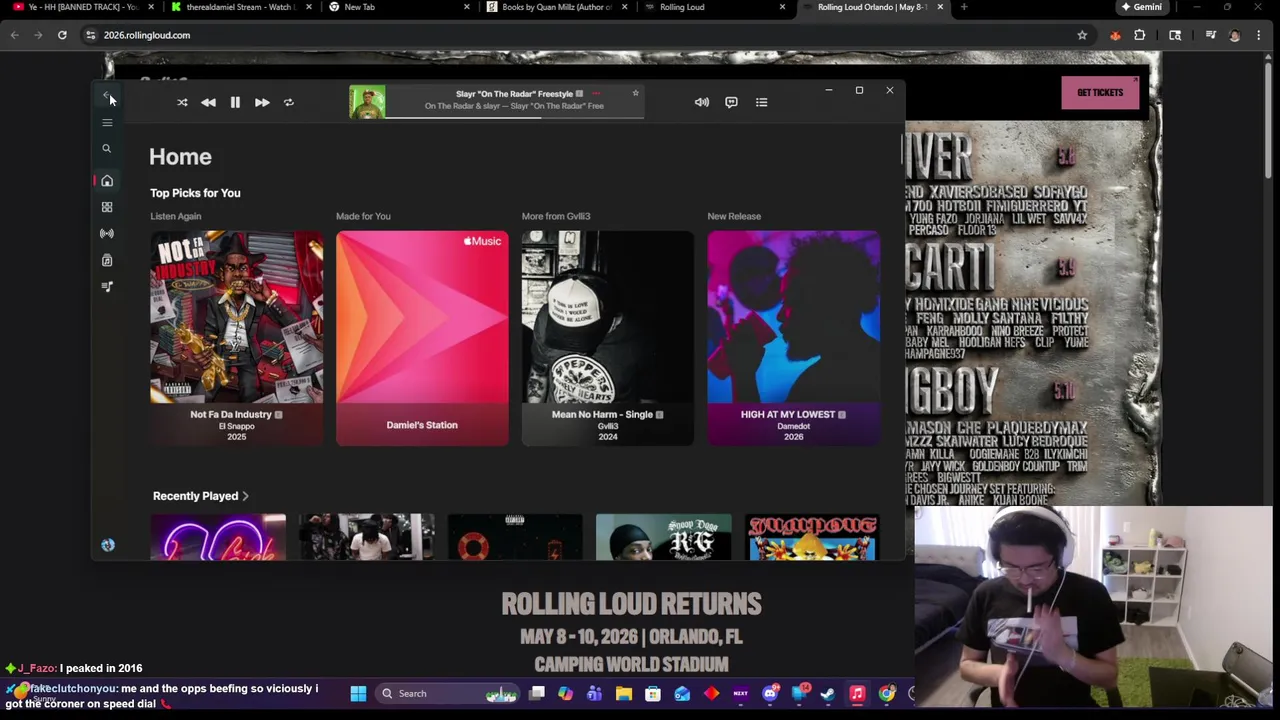Open Apple Music from the taskbar
The image size is (1280, 720).
(x=857, y=693)
